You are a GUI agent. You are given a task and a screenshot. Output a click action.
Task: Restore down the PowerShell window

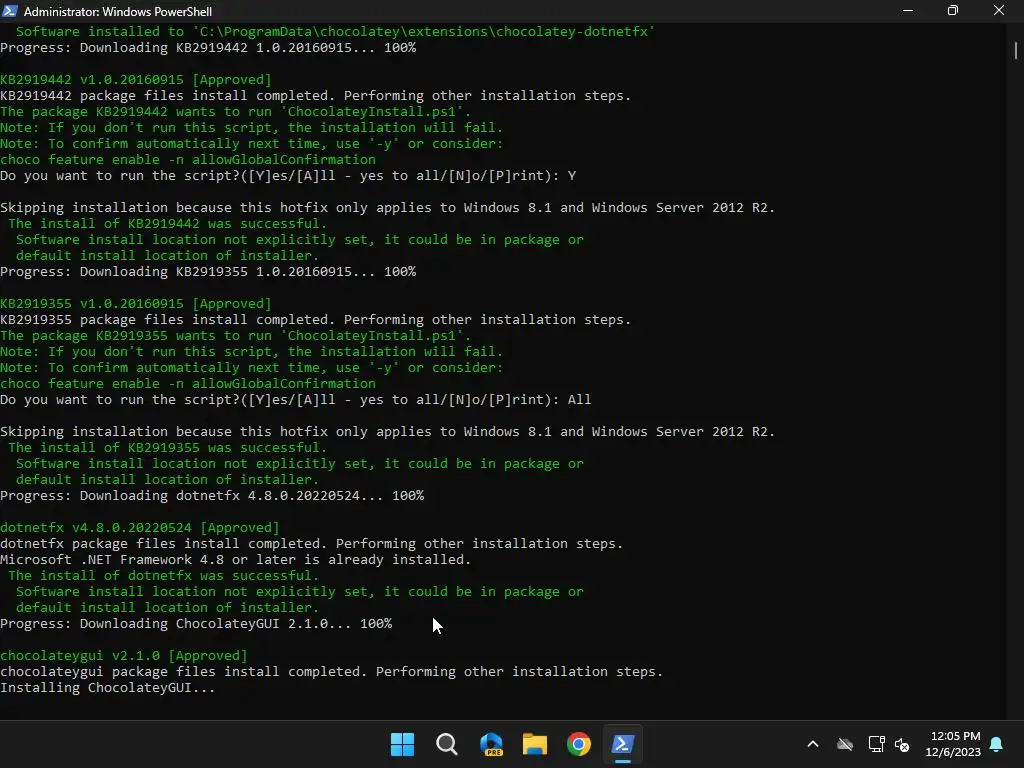pos(953,10)
